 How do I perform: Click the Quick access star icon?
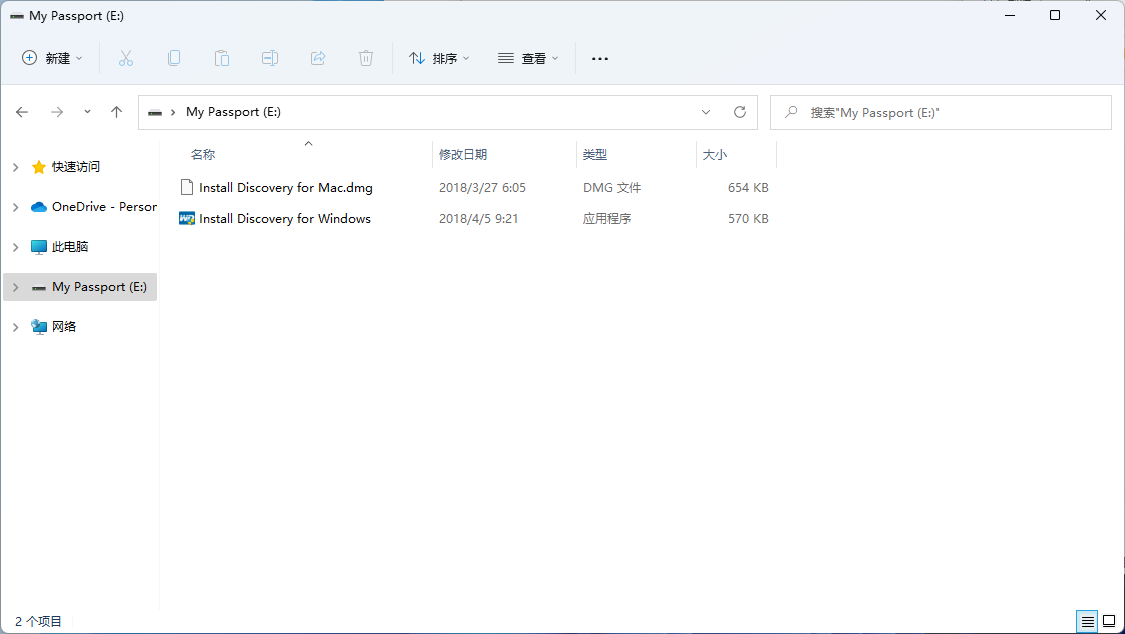[x=39, y=167]
